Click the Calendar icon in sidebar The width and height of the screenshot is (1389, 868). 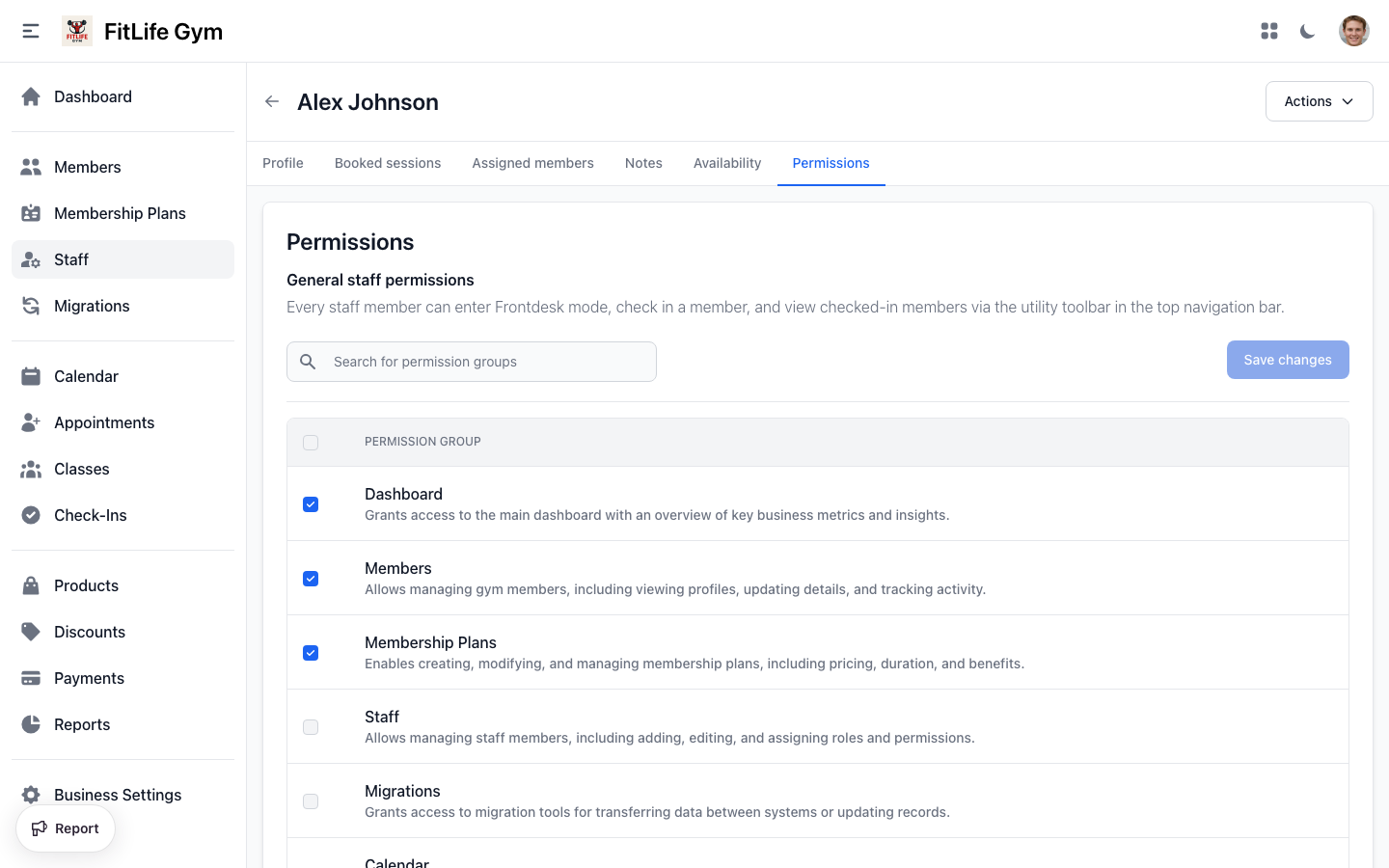click(x=30, y=376)
